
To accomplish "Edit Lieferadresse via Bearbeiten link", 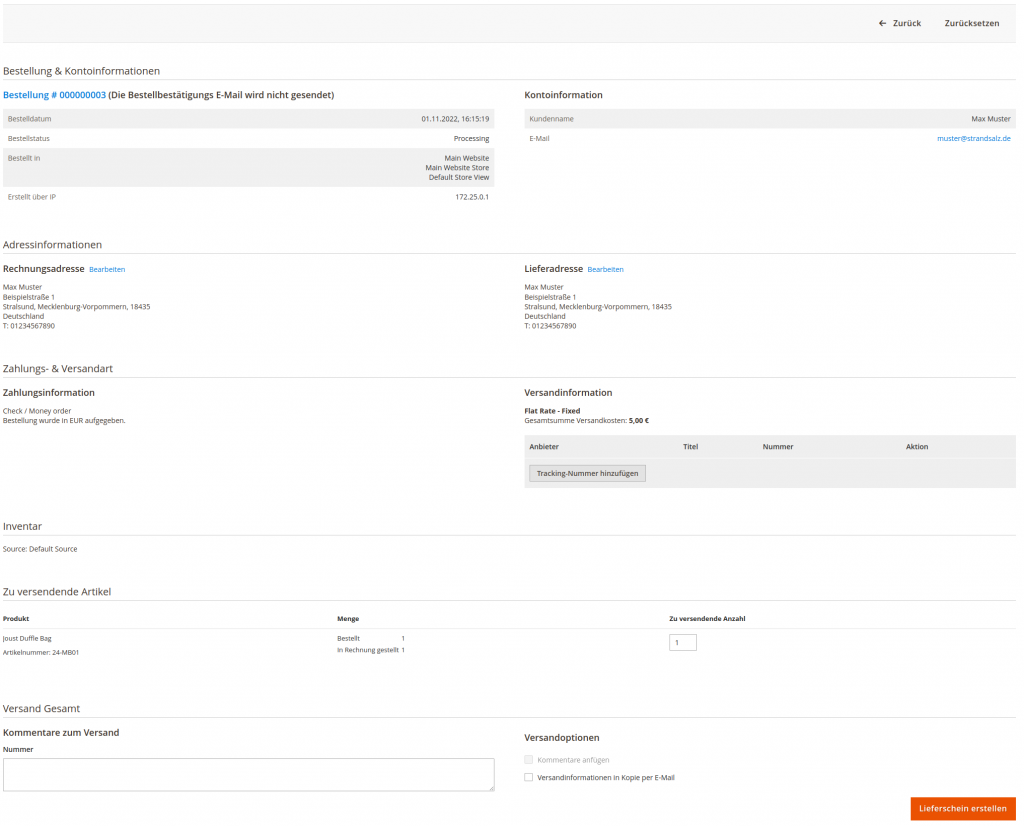I will pos(605,270).
